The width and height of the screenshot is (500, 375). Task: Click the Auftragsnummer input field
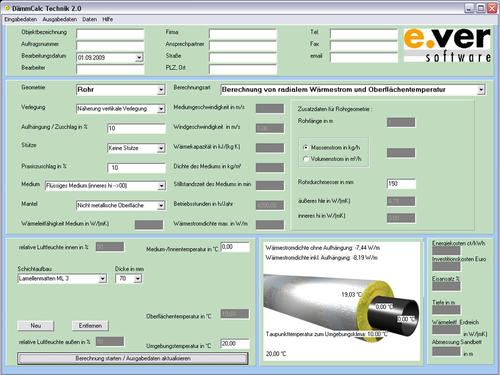tap(110, 46)
